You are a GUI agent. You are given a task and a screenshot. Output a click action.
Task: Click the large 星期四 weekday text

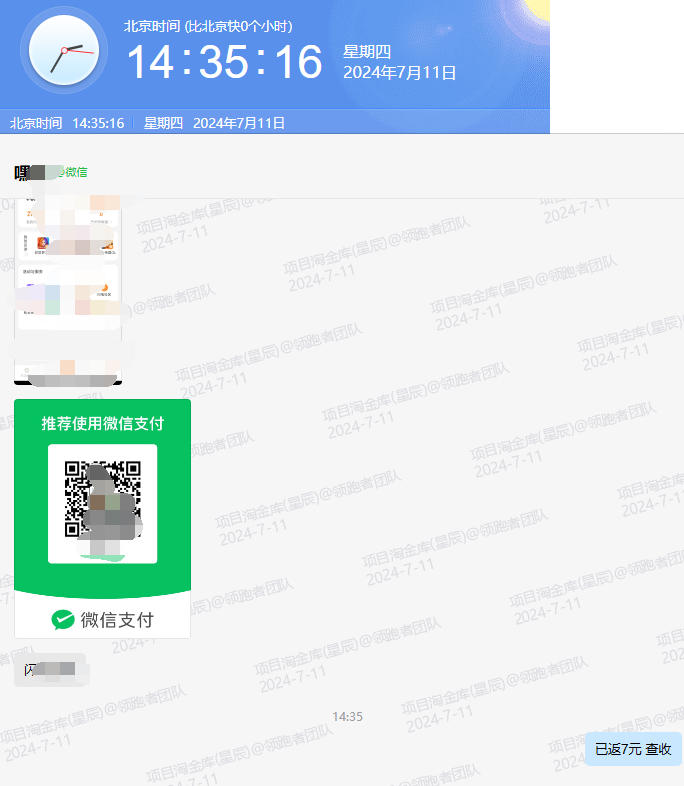tap(365, 52)
